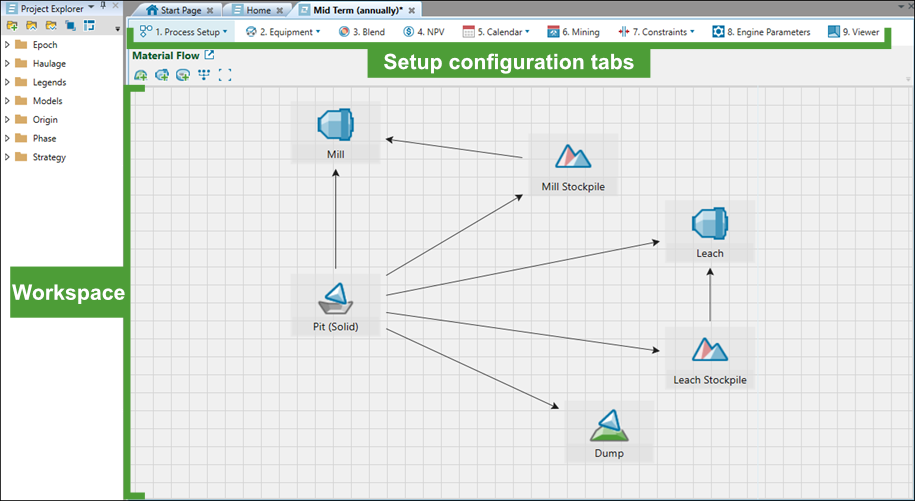Select the Dump node in the flow diagram
The width and height of the screenshot is (915, 501).
609,432
